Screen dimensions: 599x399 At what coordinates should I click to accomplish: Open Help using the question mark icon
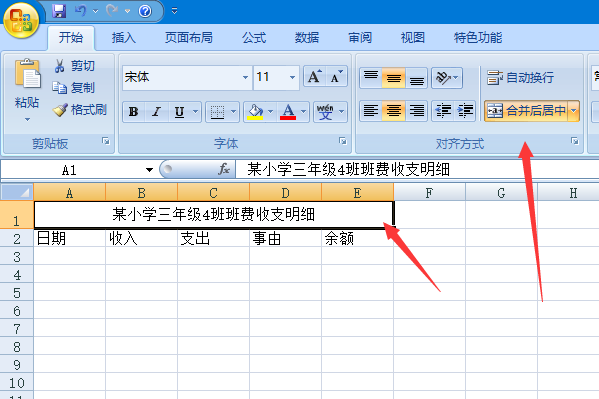click(x=145, y=11)
